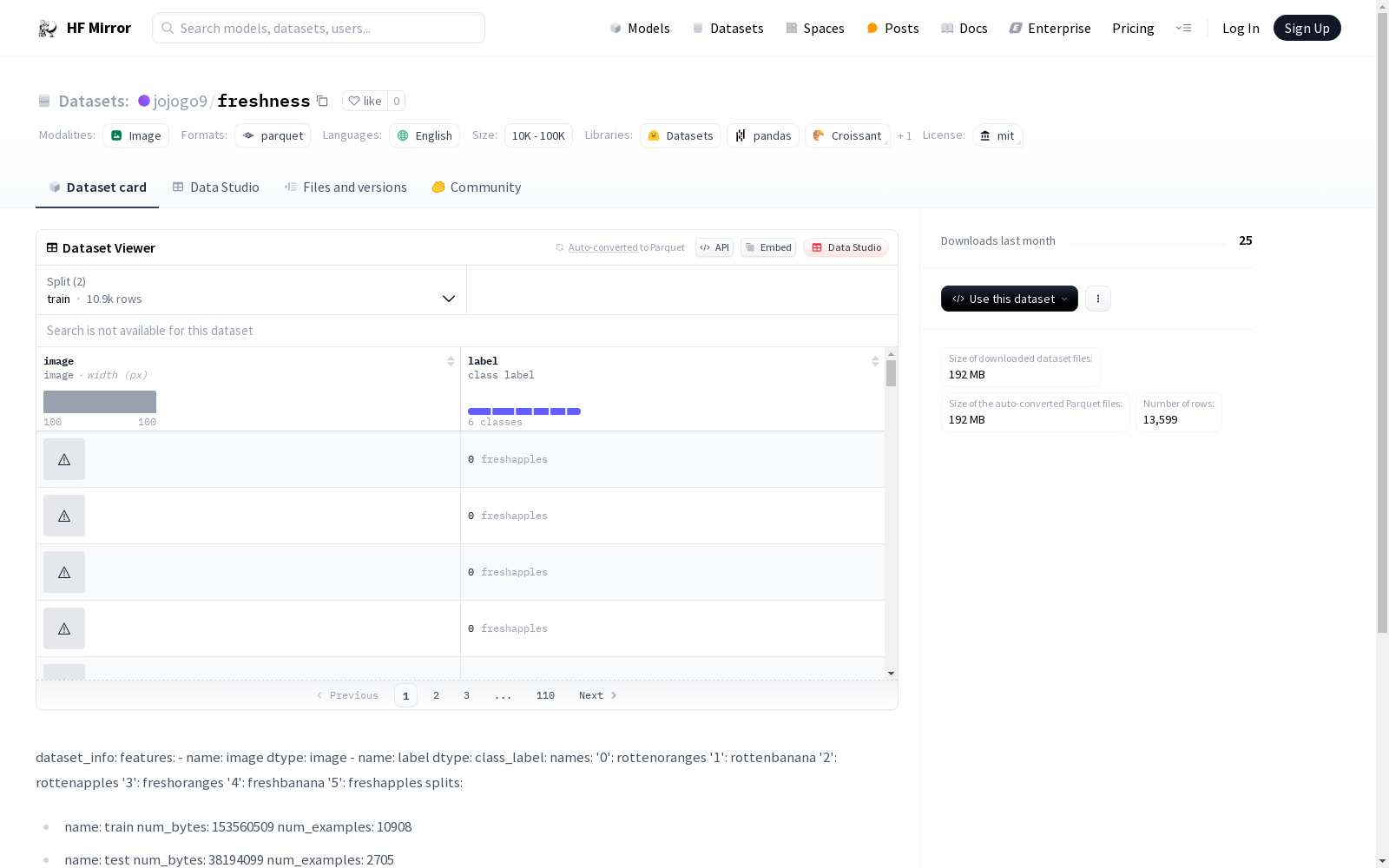Show the +1 more libraries
This screenshot has height=868, width=1389.
pyautogui.click(x=905, y=135)
